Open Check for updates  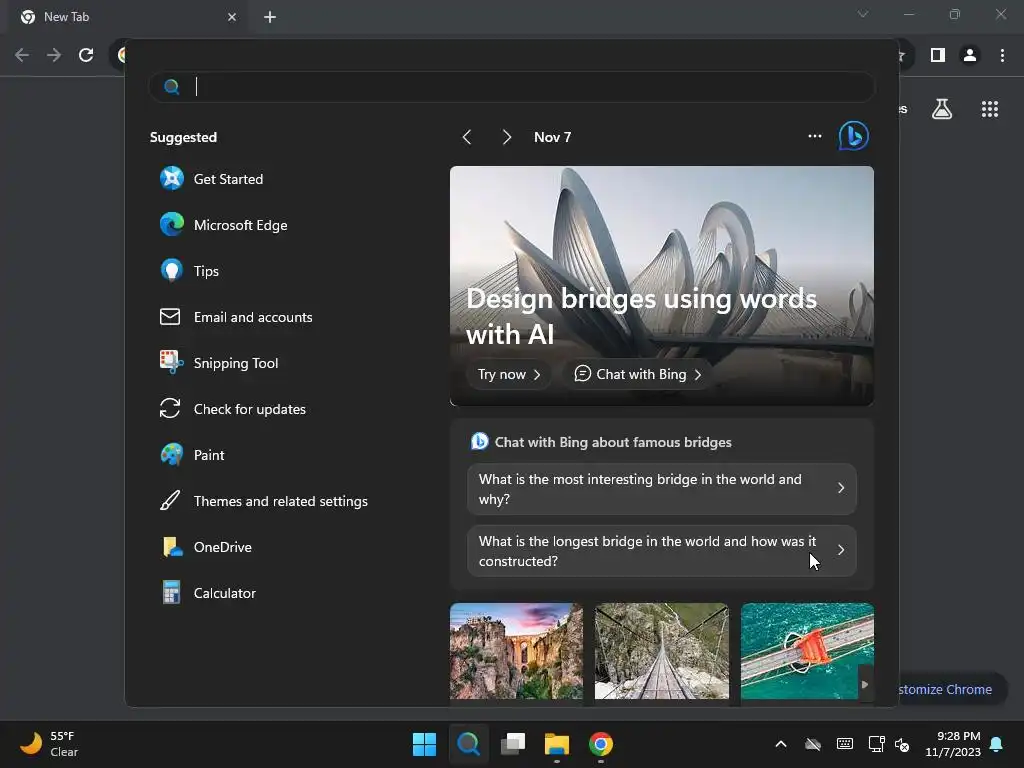point(232,409)
